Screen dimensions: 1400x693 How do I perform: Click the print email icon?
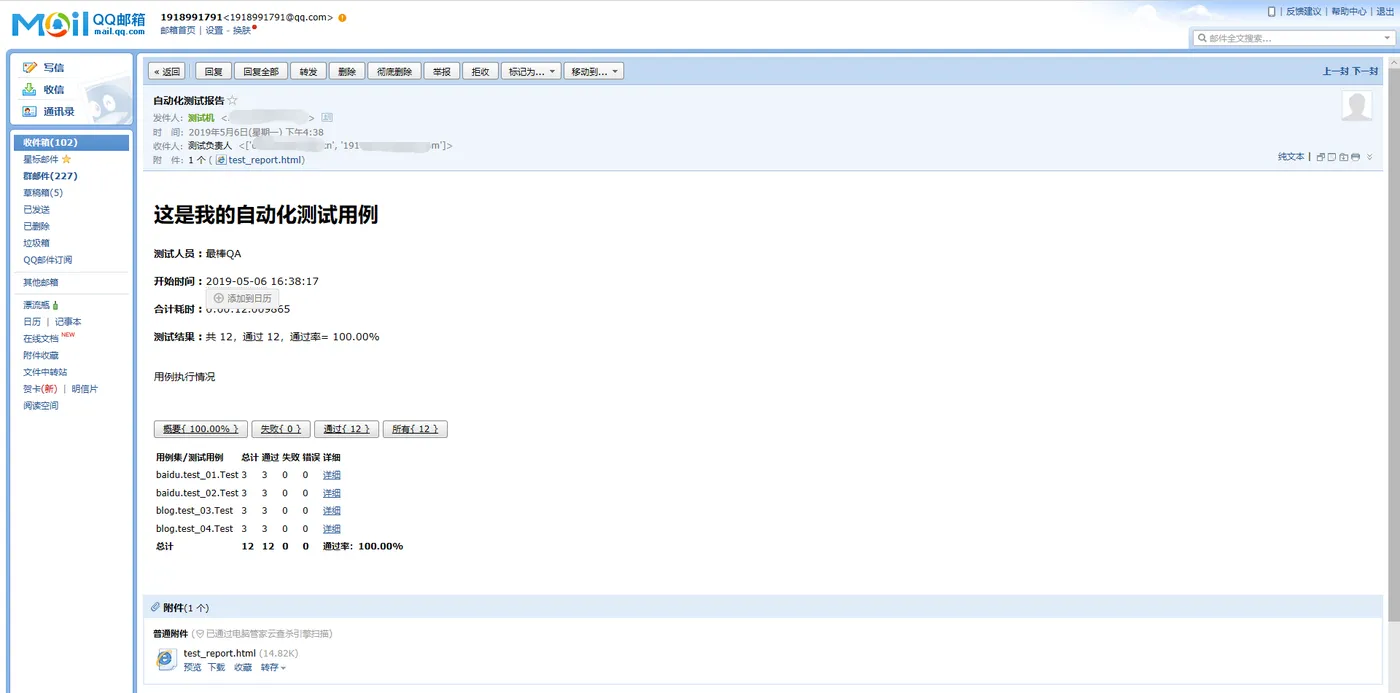coord(1356,157)
